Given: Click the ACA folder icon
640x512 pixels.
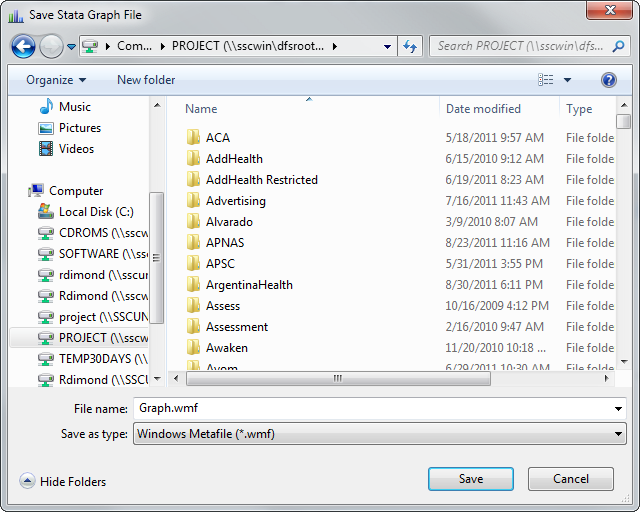Looking at the screenshot, I should point(193,137).
